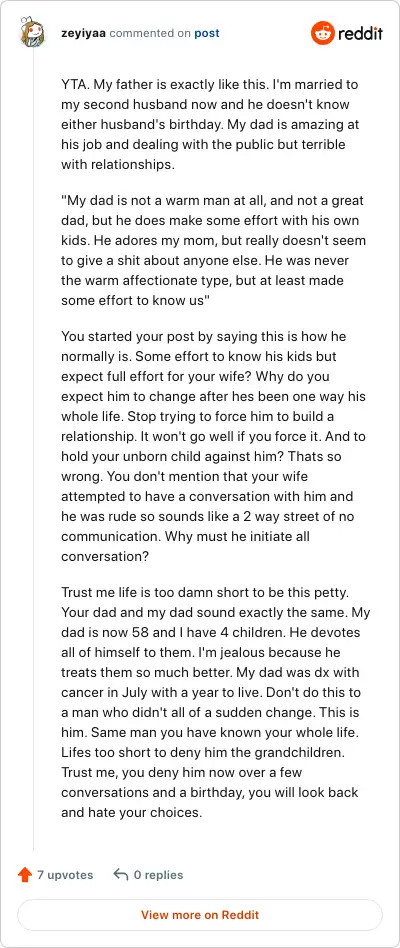
Task: Click the paragraph beginning "YTA. My father"
Action: click(x=211, y=125)
